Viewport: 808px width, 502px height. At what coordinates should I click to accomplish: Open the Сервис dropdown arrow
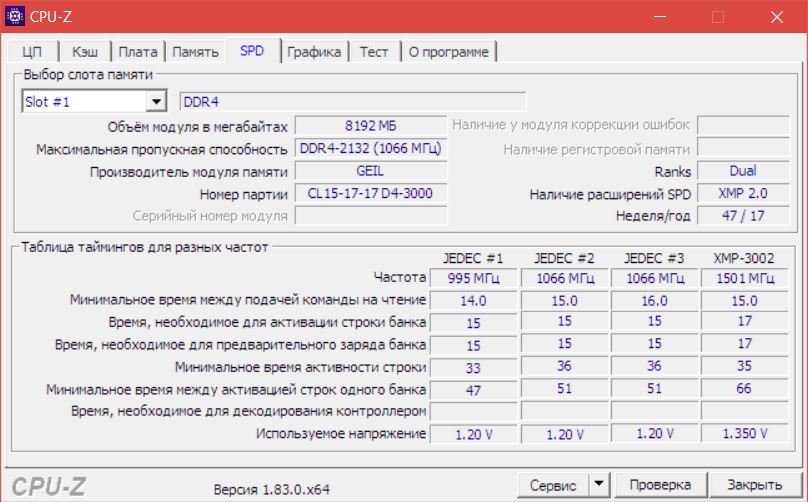(x=599, y=484)
